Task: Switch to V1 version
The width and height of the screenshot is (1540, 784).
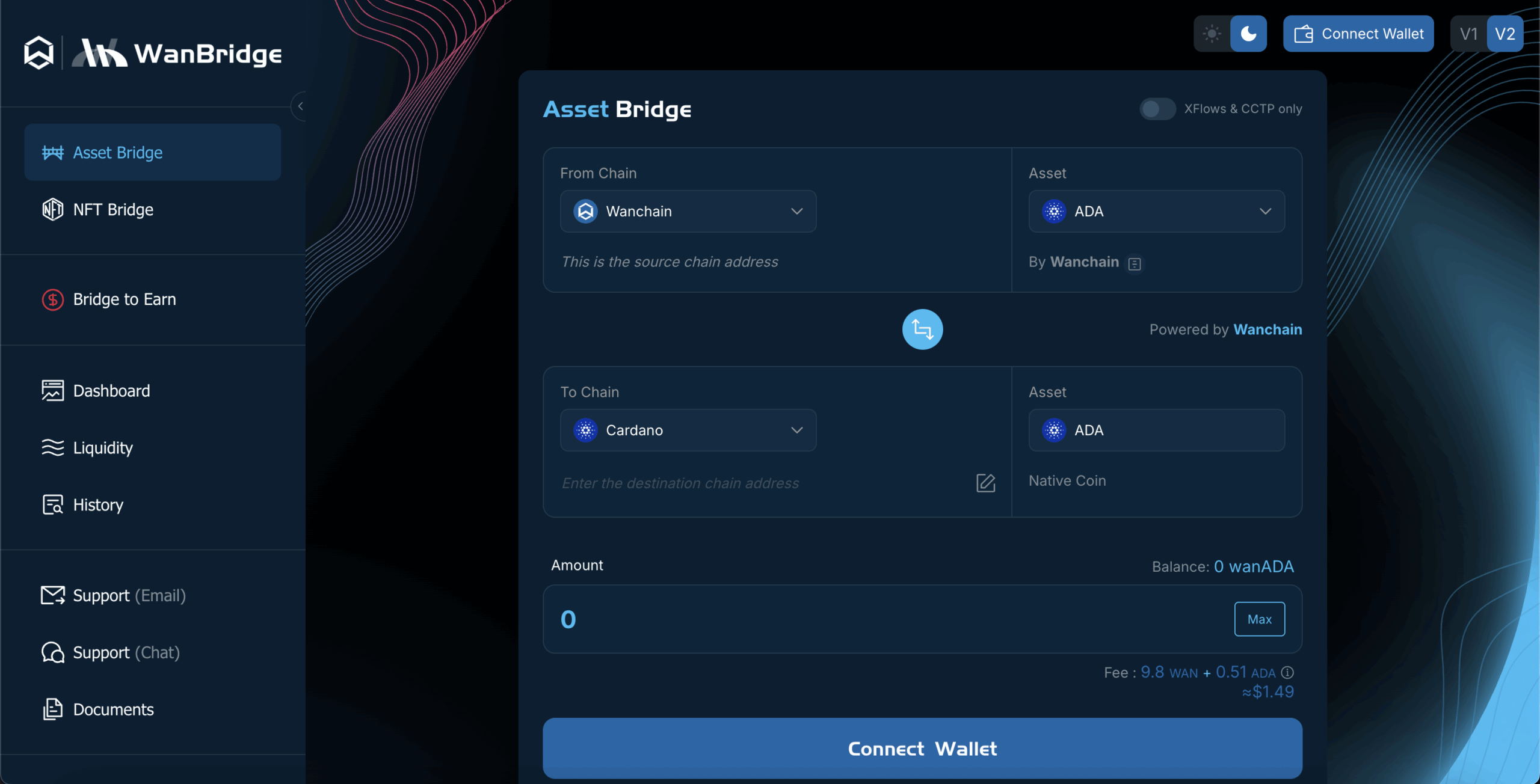Action: 1468,34
